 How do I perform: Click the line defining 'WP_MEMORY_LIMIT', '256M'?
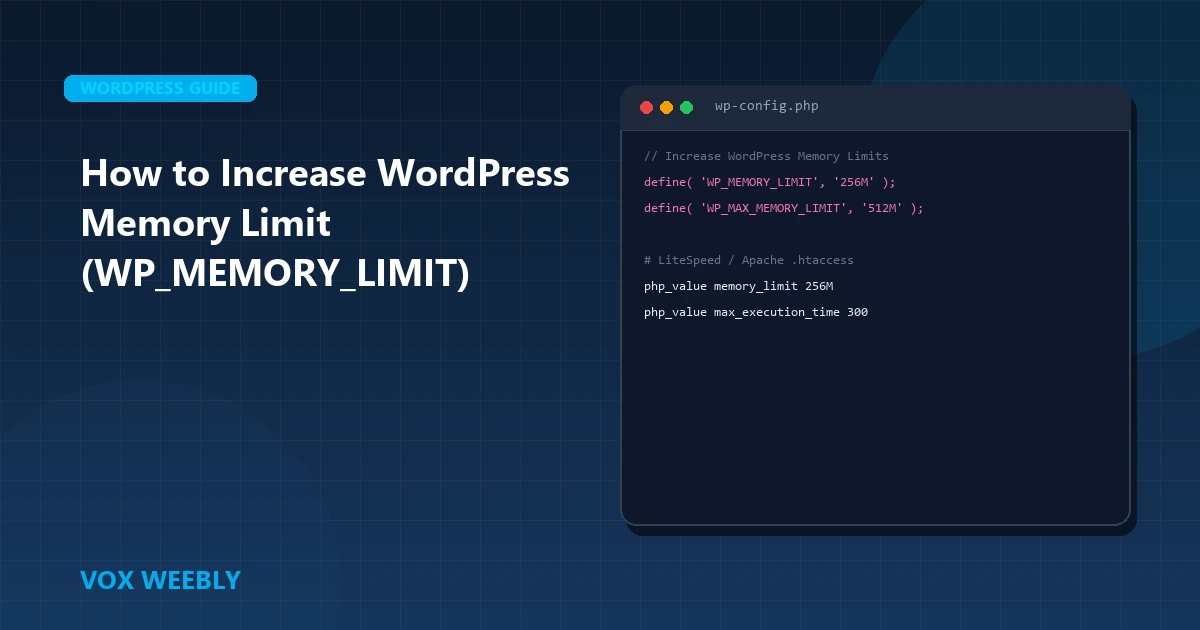pos(770,182)
